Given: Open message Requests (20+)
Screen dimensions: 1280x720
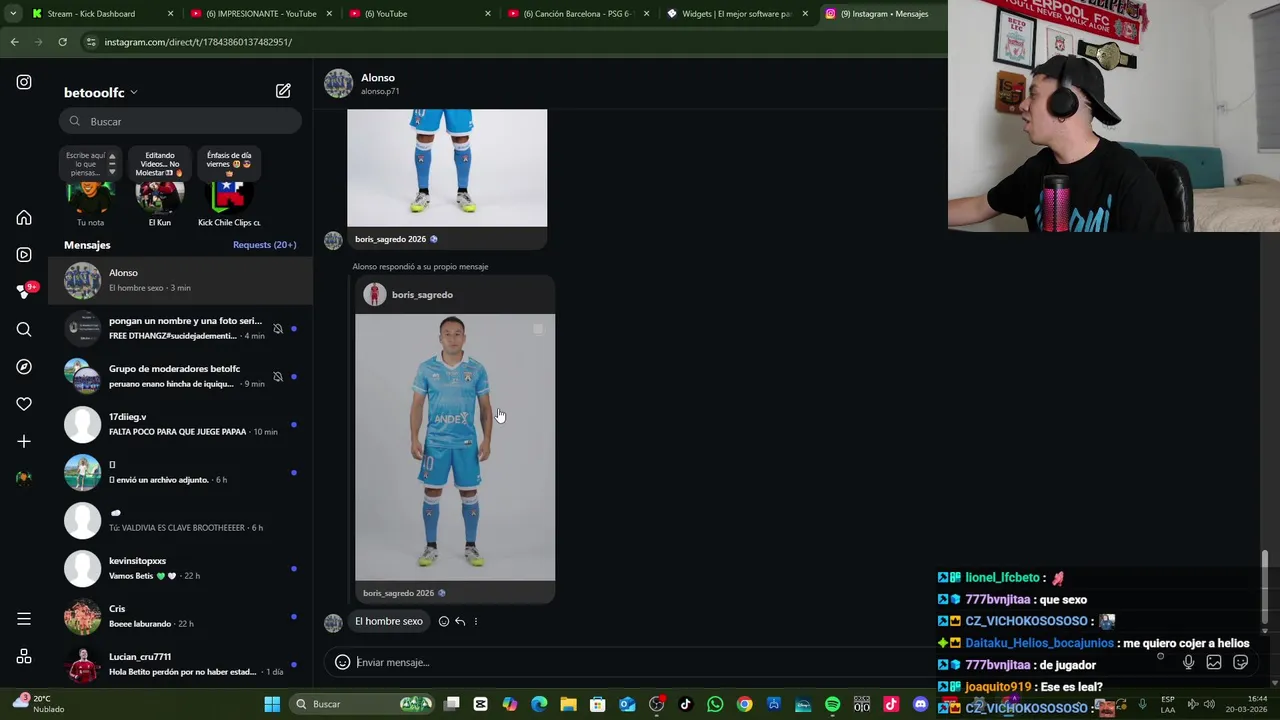Looking at the screenshot, I should pos(264,245).
